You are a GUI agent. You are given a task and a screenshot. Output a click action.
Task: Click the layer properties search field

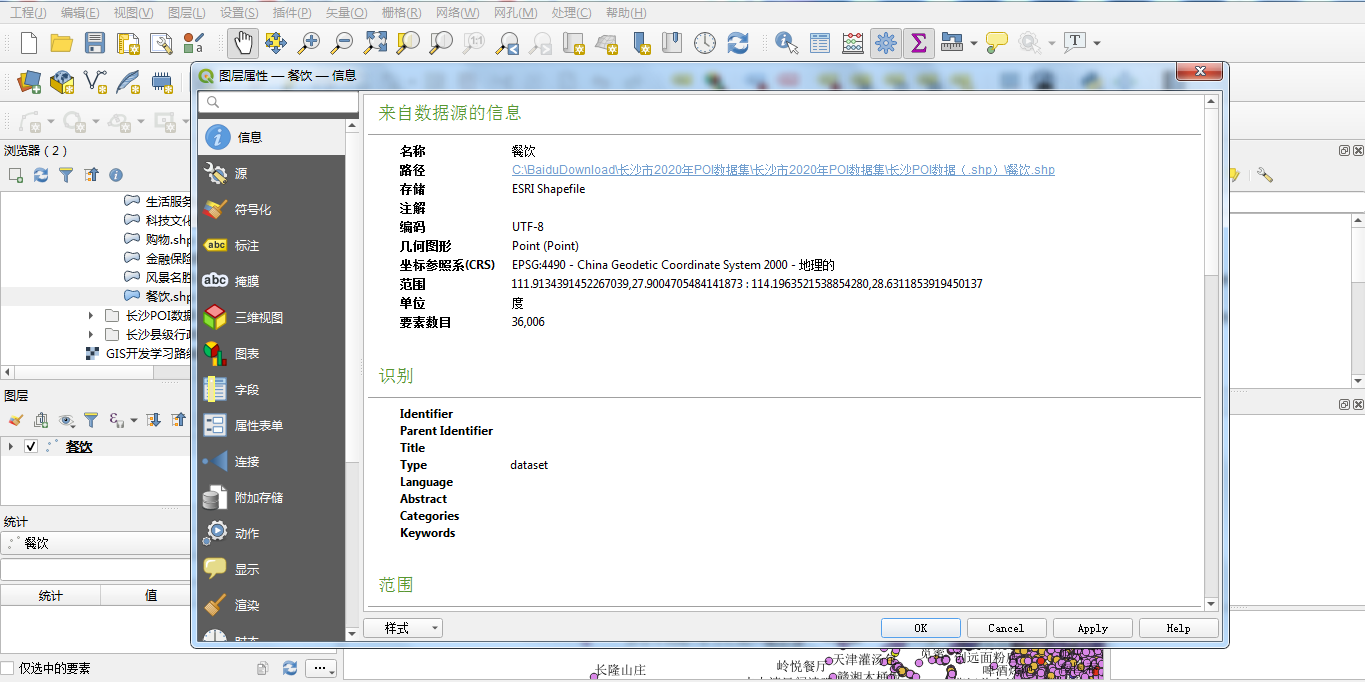[x=278, y=102]
